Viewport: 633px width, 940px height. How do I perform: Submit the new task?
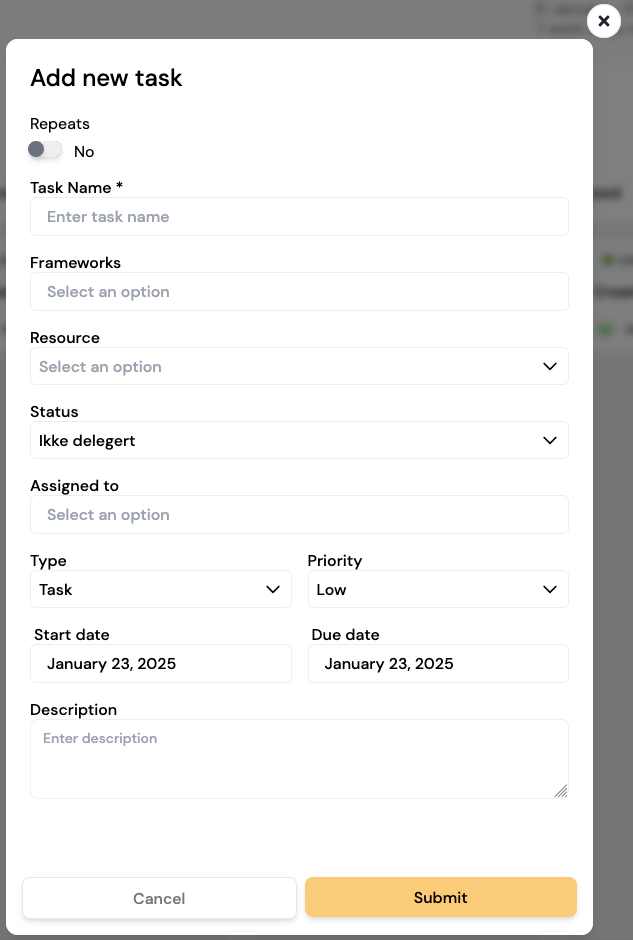pyautogui.click(x=441, y=897)
